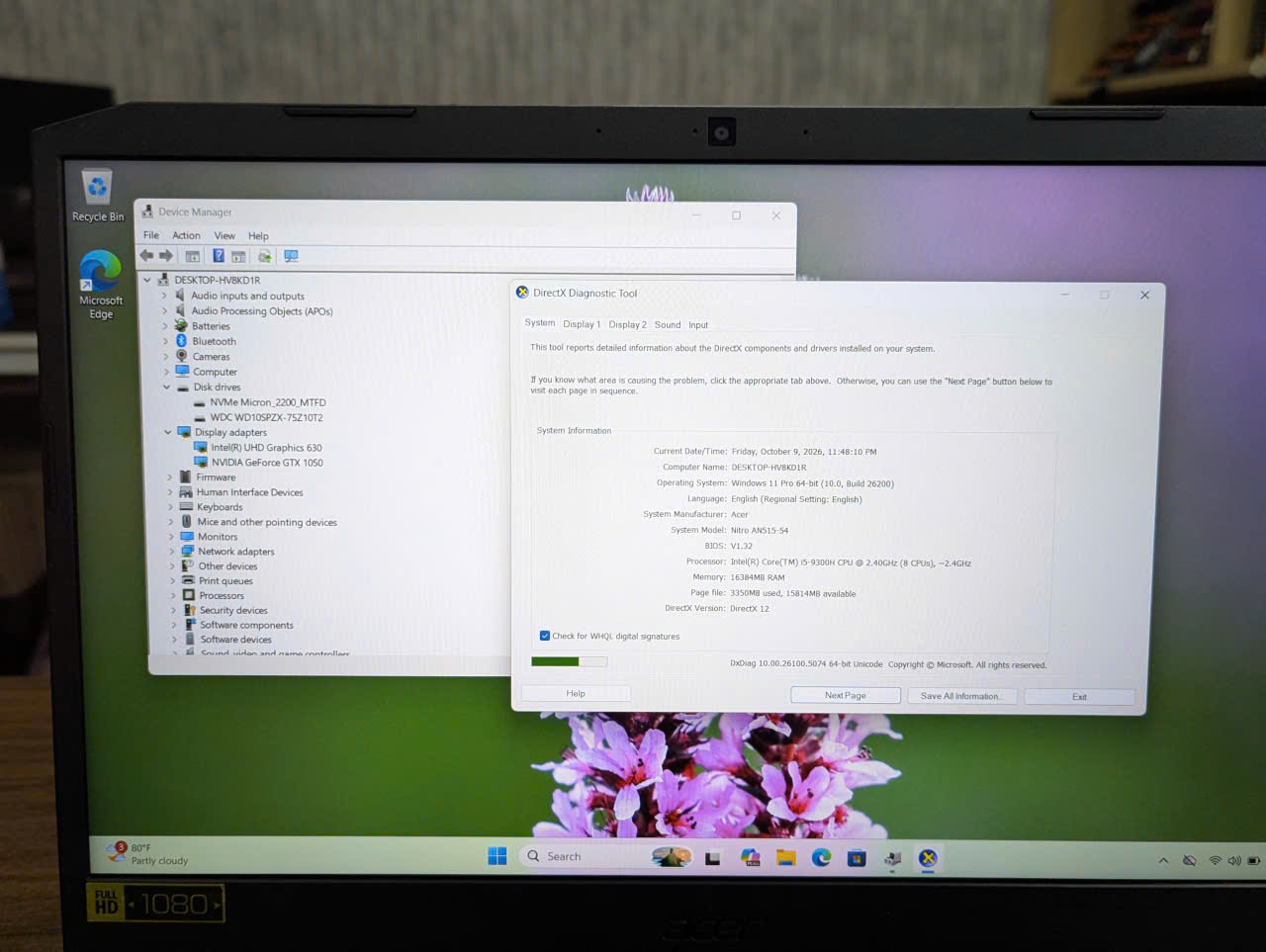Click the volume speaker icon in the tray
The image size is (1266, 952).
(1234, 861)
